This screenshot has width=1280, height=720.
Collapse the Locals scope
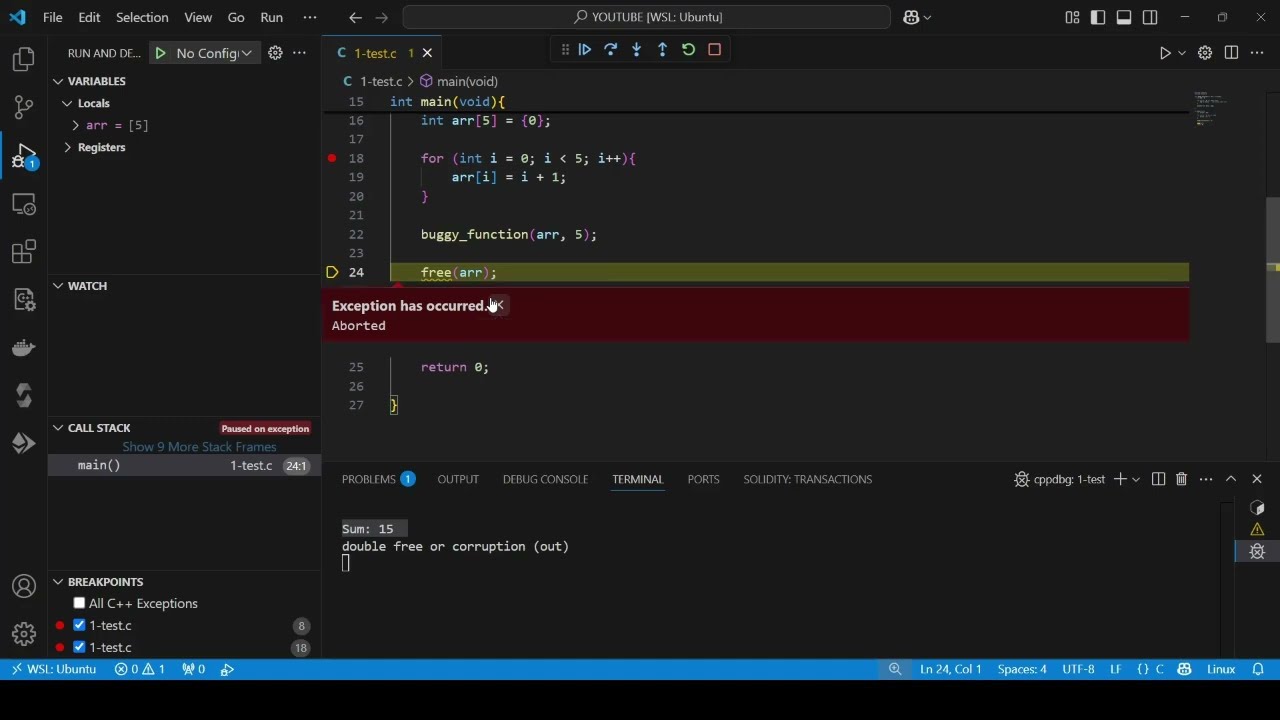coord(67,103)
